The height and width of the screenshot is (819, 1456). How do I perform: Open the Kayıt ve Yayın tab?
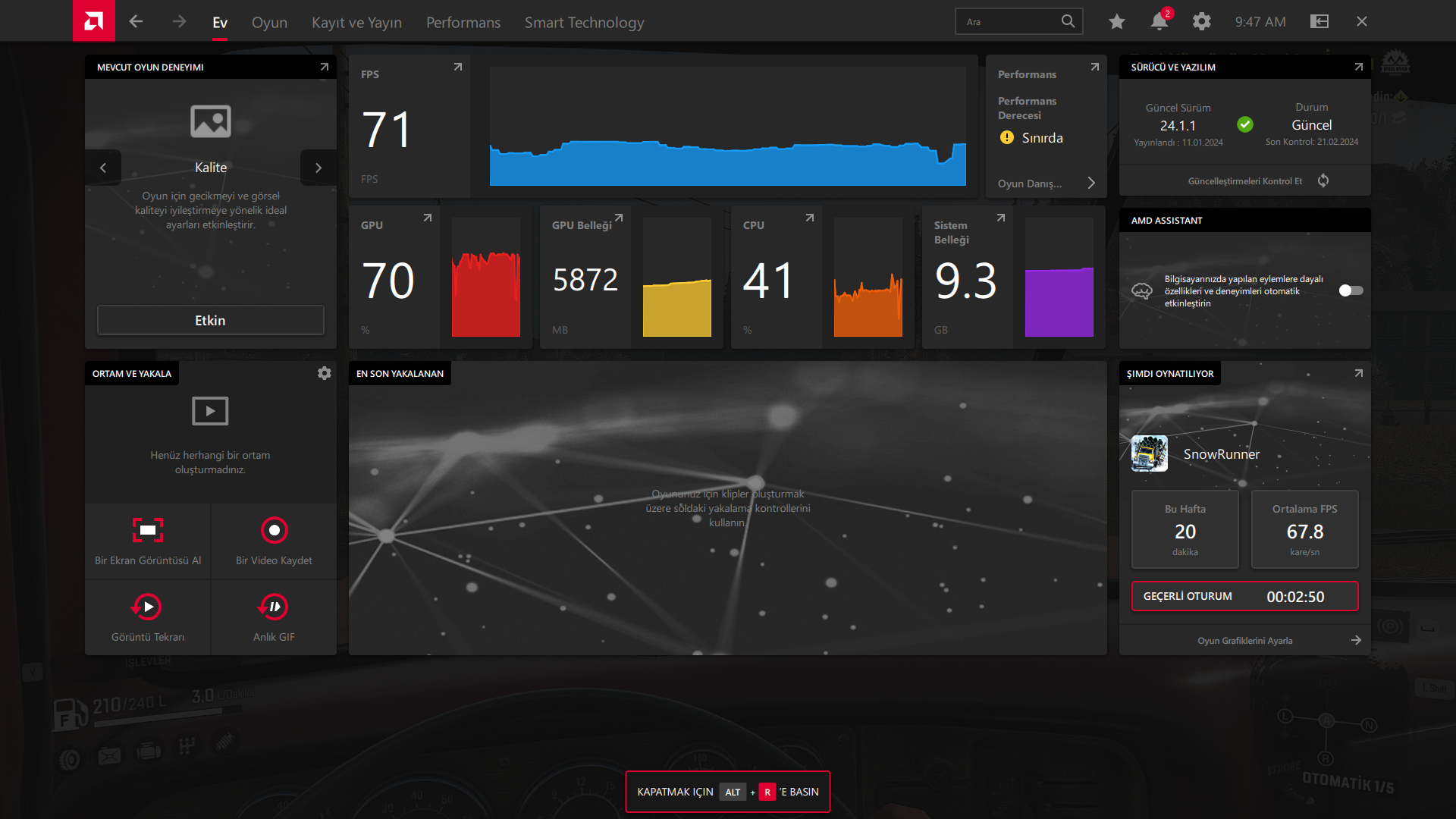[x=356, y=23]
